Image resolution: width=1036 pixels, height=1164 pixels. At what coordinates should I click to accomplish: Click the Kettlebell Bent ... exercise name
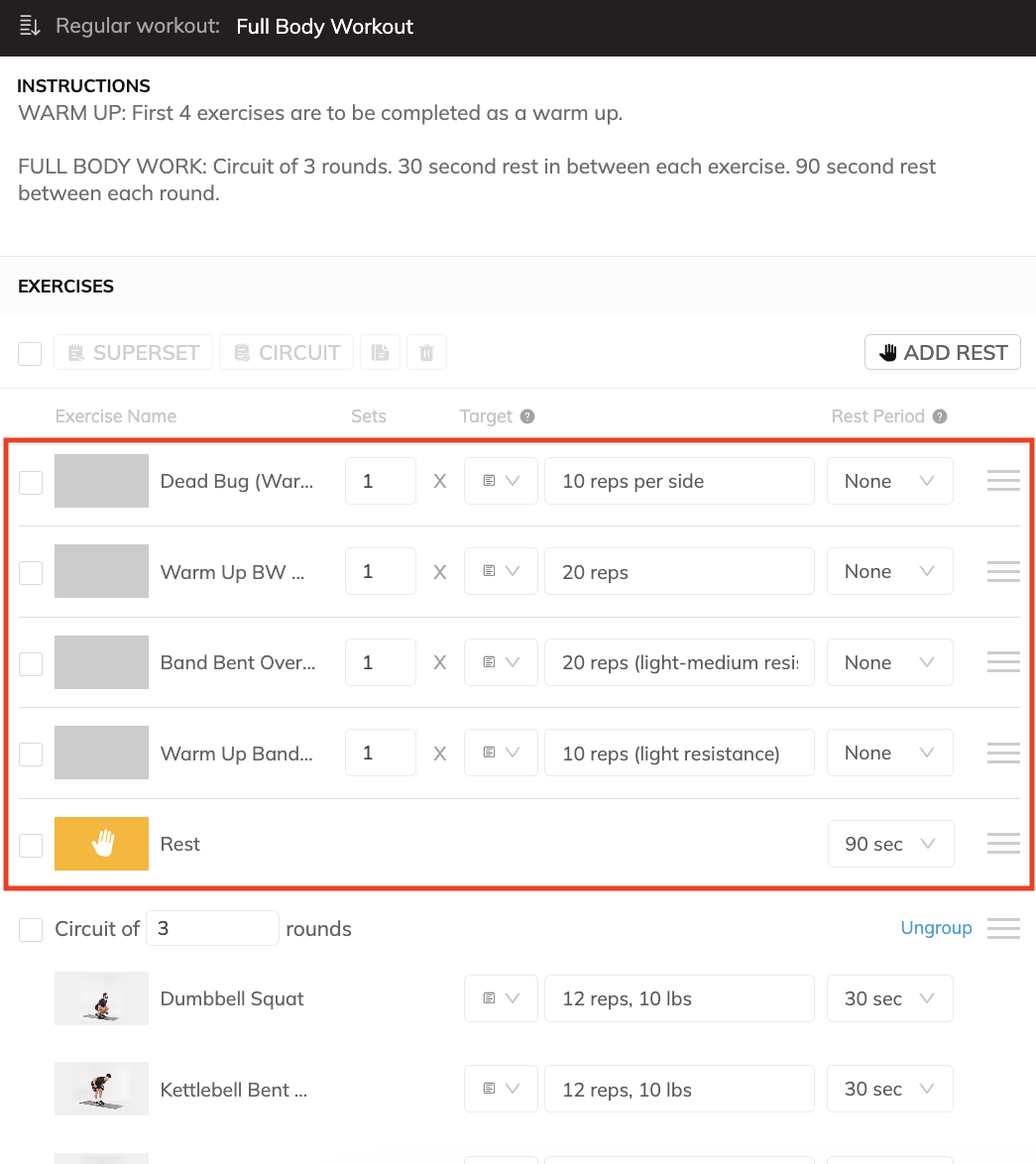tap(234, 1089)
